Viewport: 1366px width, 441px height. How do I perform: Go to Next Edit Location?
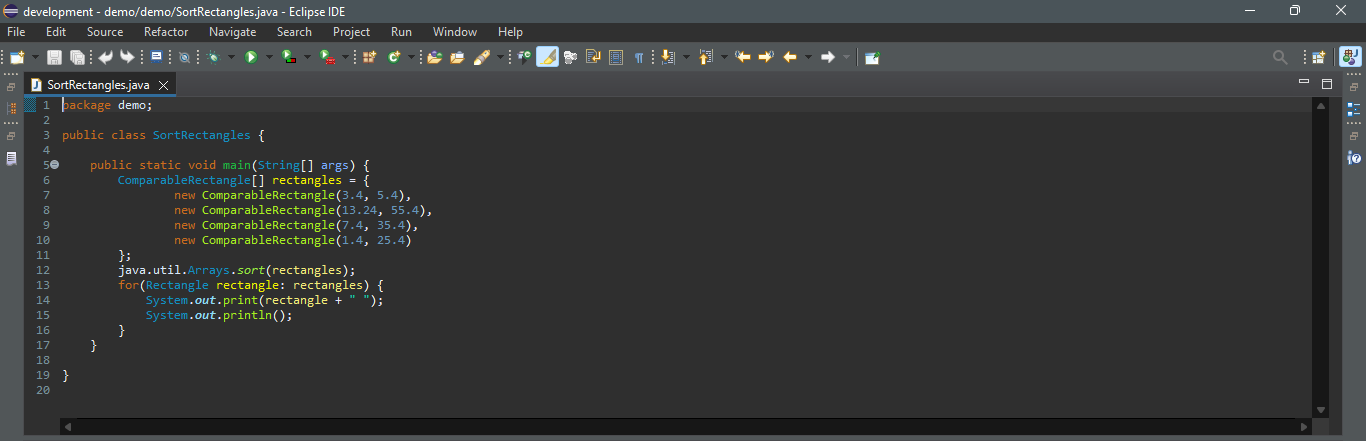pos(765,57)
